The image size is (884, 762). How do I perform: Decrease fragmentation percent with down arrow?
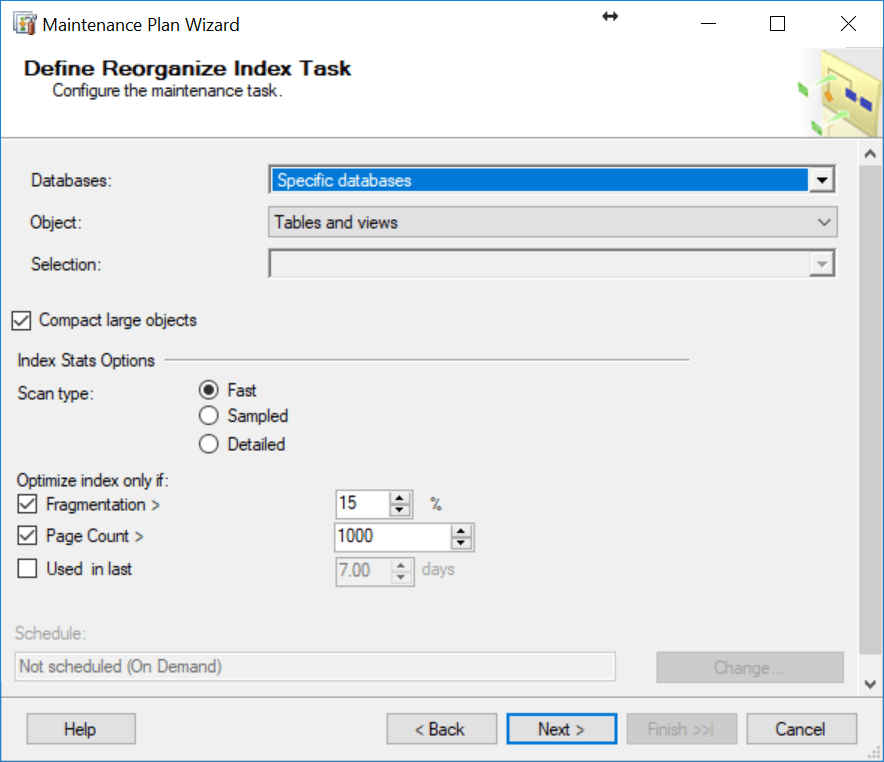click(x=400, y=510)
